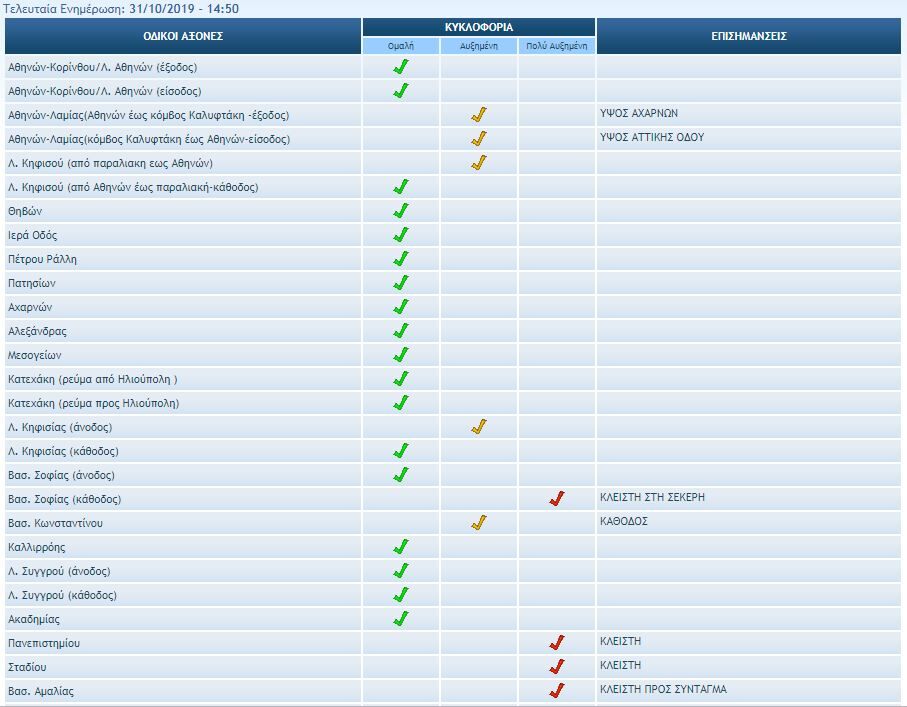Click yellow checkmark for Λ. Κηφισού (από παραλιακη)

tap(479, 163)
